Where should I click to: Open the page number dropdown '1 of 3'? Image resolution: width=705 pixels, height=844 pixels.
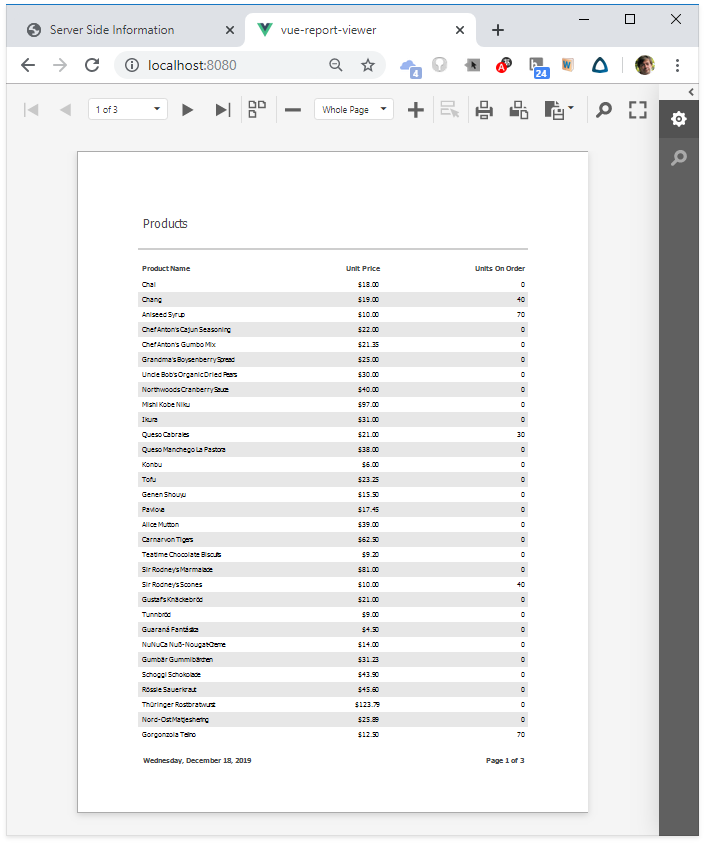128,109
